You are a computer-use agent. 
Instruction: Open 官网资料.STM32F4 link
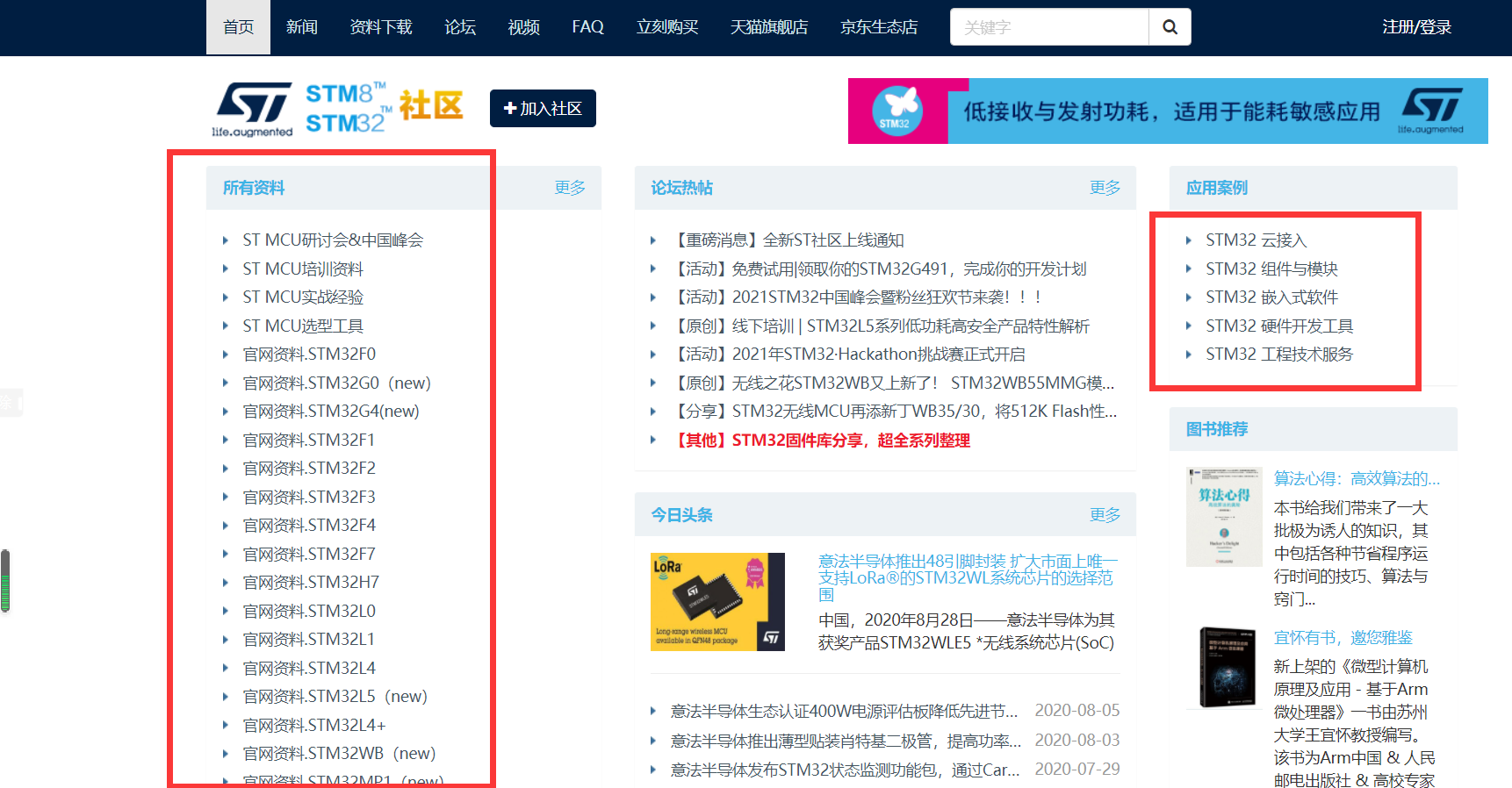pos(309,526)
